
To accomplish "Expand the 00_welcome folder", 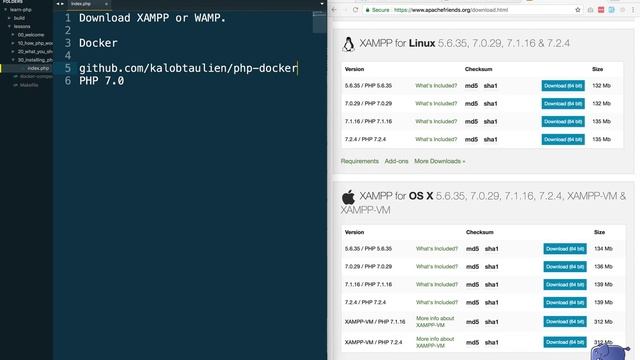I will (x=13, y=35).
